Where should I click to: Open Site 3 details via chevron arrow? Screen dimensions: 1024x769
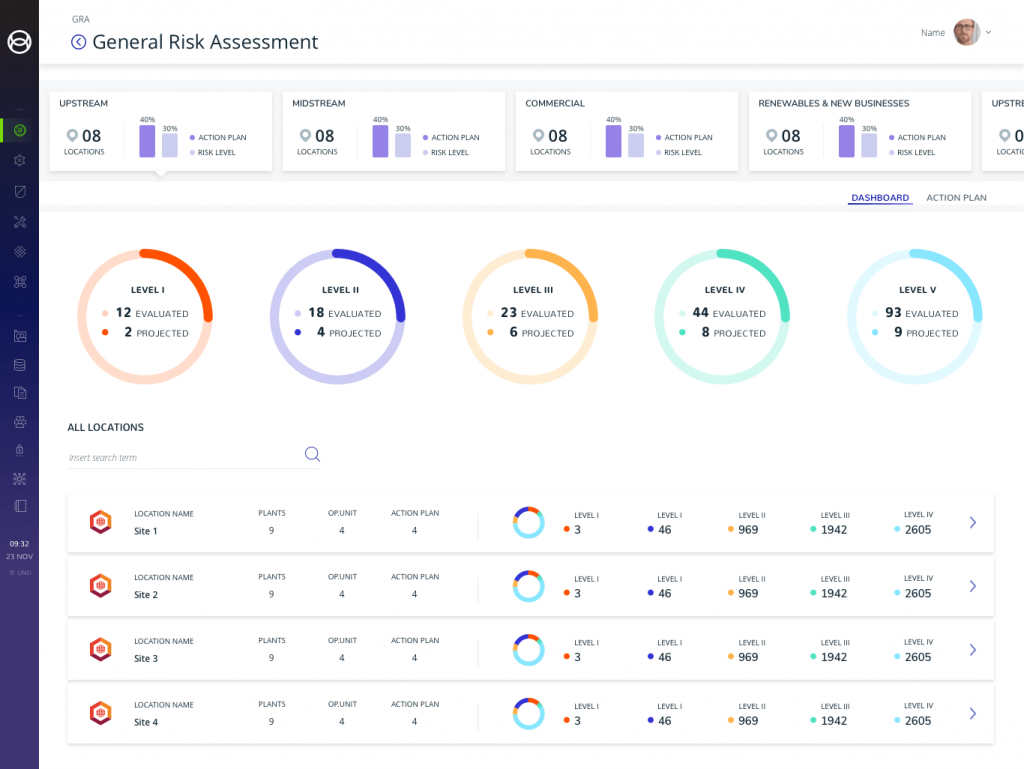972,650
